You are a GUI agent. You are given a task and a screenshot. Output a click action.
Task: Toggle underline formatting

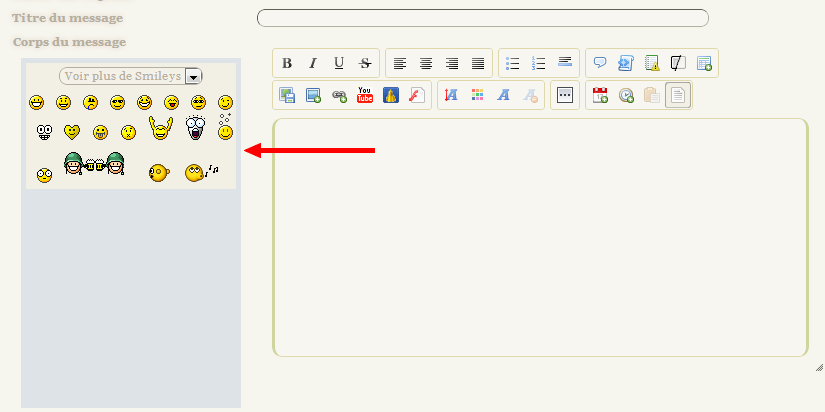tap(339, 64)
